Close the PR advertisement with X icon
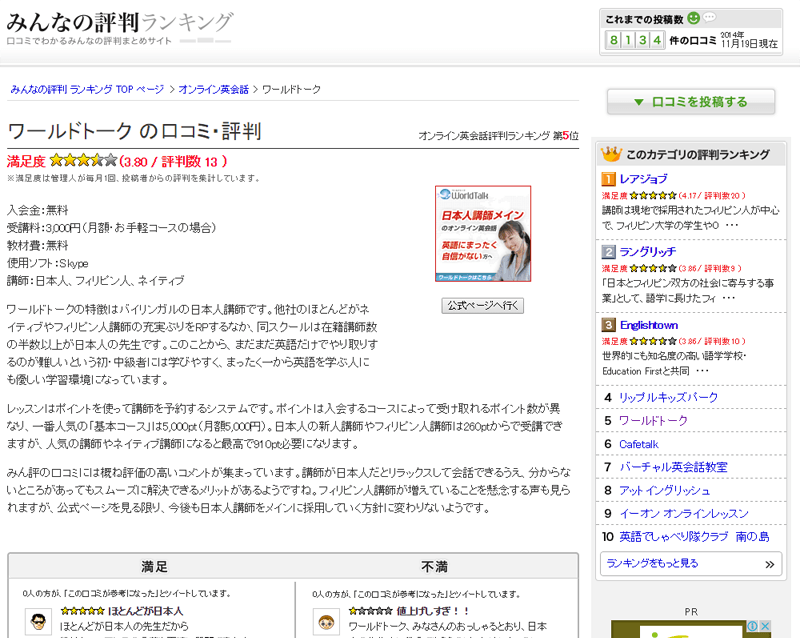Image resolution: width=800 pixels, height=638 pixels. tap(765, 625)
